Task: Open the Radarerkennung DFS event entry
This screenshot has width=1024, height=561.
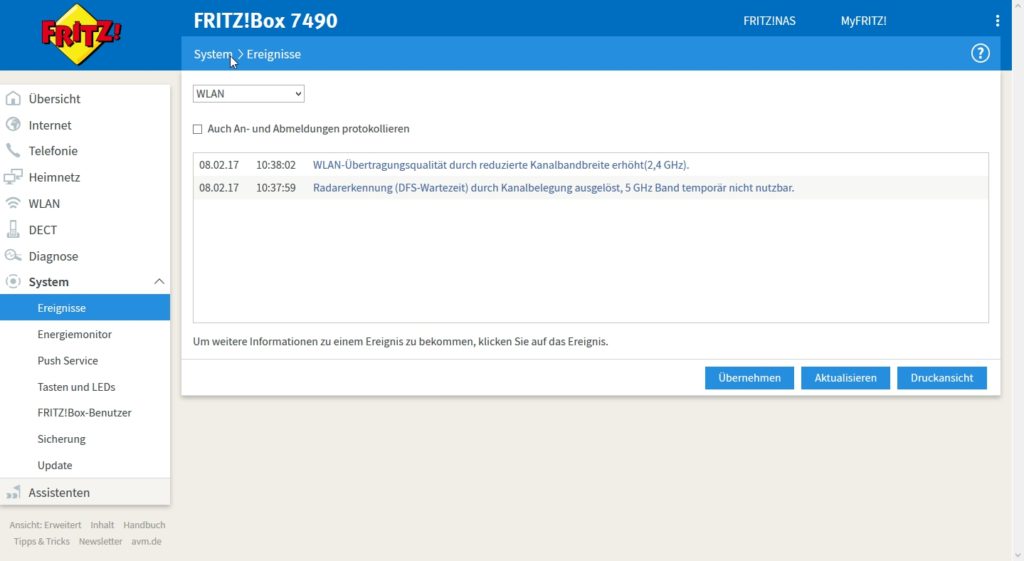Action: pos(553,188)
